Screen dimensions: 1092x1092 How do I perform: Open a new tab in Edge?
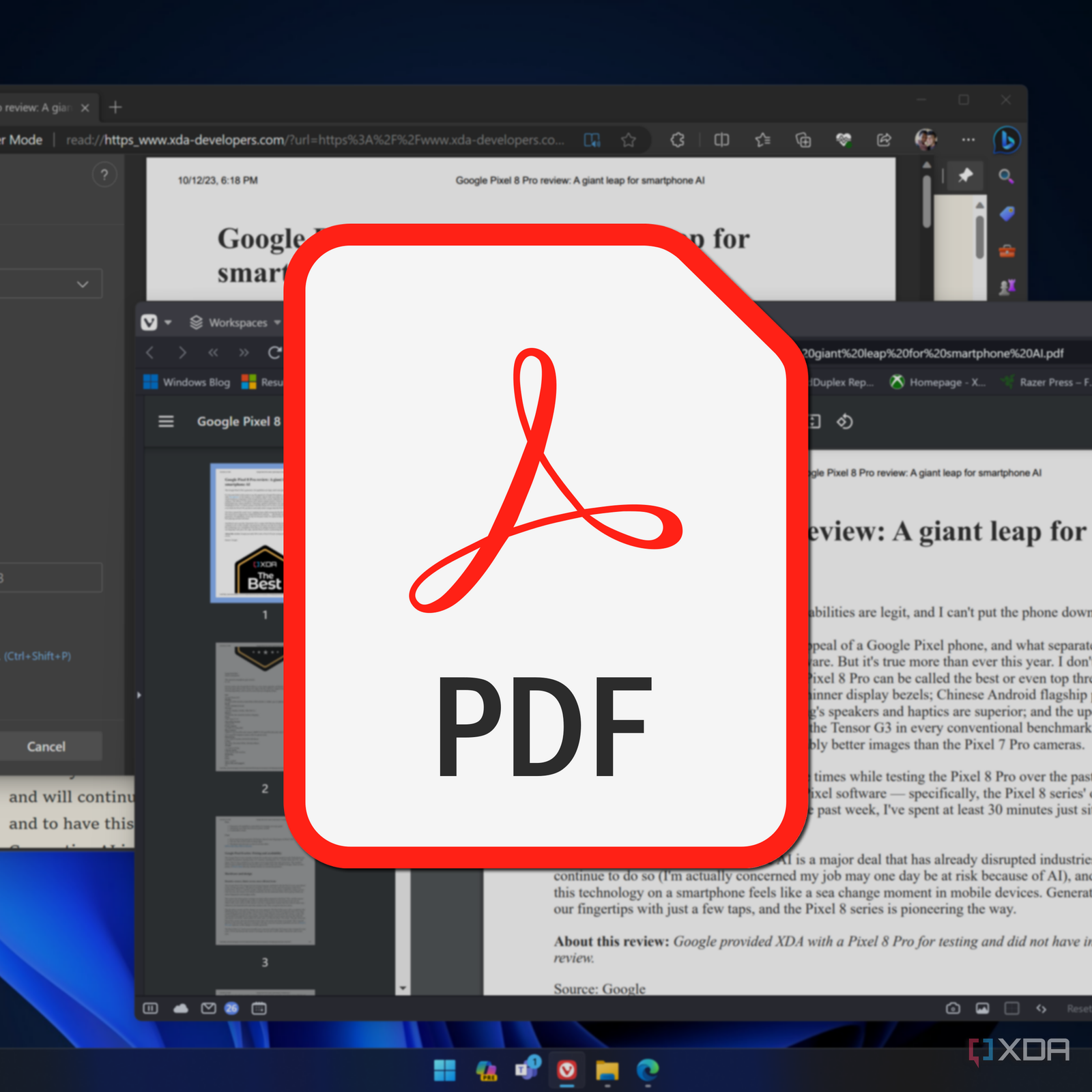pyautogui.click(x=115, y=107)
